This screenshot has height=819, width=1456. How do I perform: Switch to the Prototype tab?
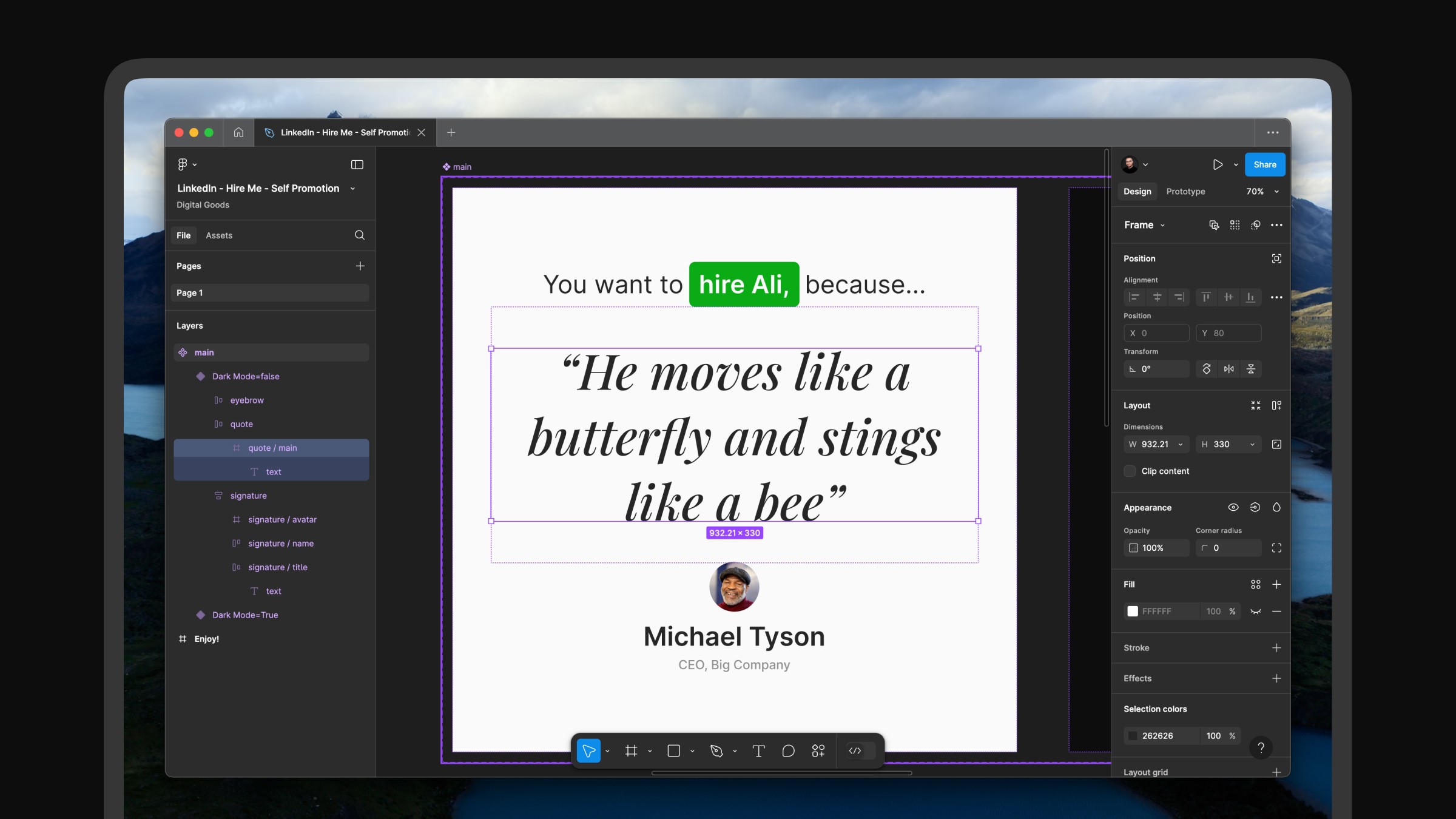point(1185,192)
